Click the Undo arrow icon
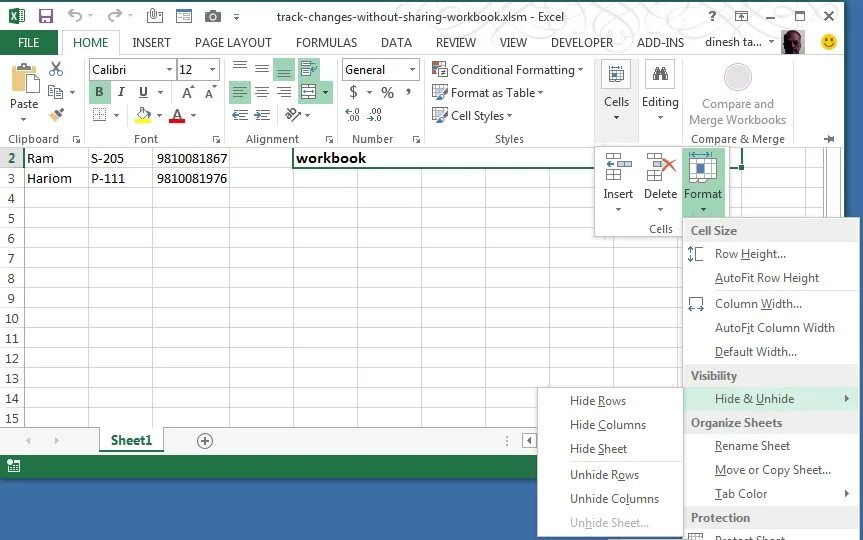 coord(75,15)
